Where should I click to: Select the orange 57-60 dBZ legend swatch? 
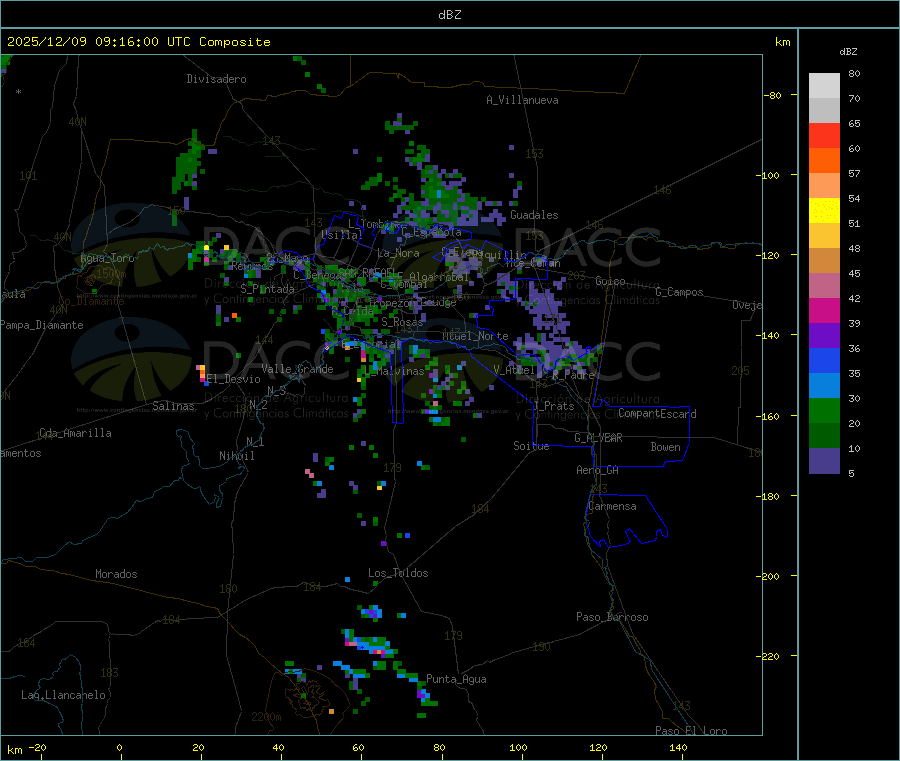[824, 161]
